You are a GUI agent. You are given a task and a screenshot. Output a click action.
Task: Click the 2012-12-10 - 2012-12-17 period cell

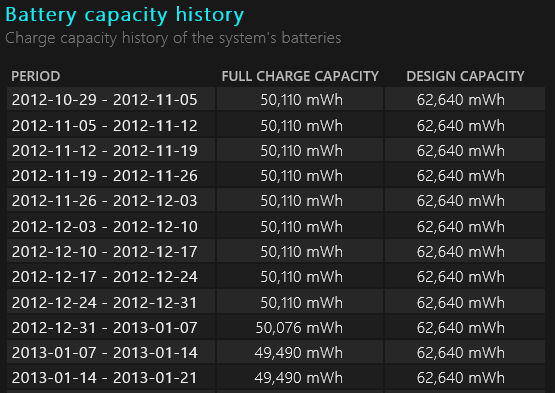[111, 252]
